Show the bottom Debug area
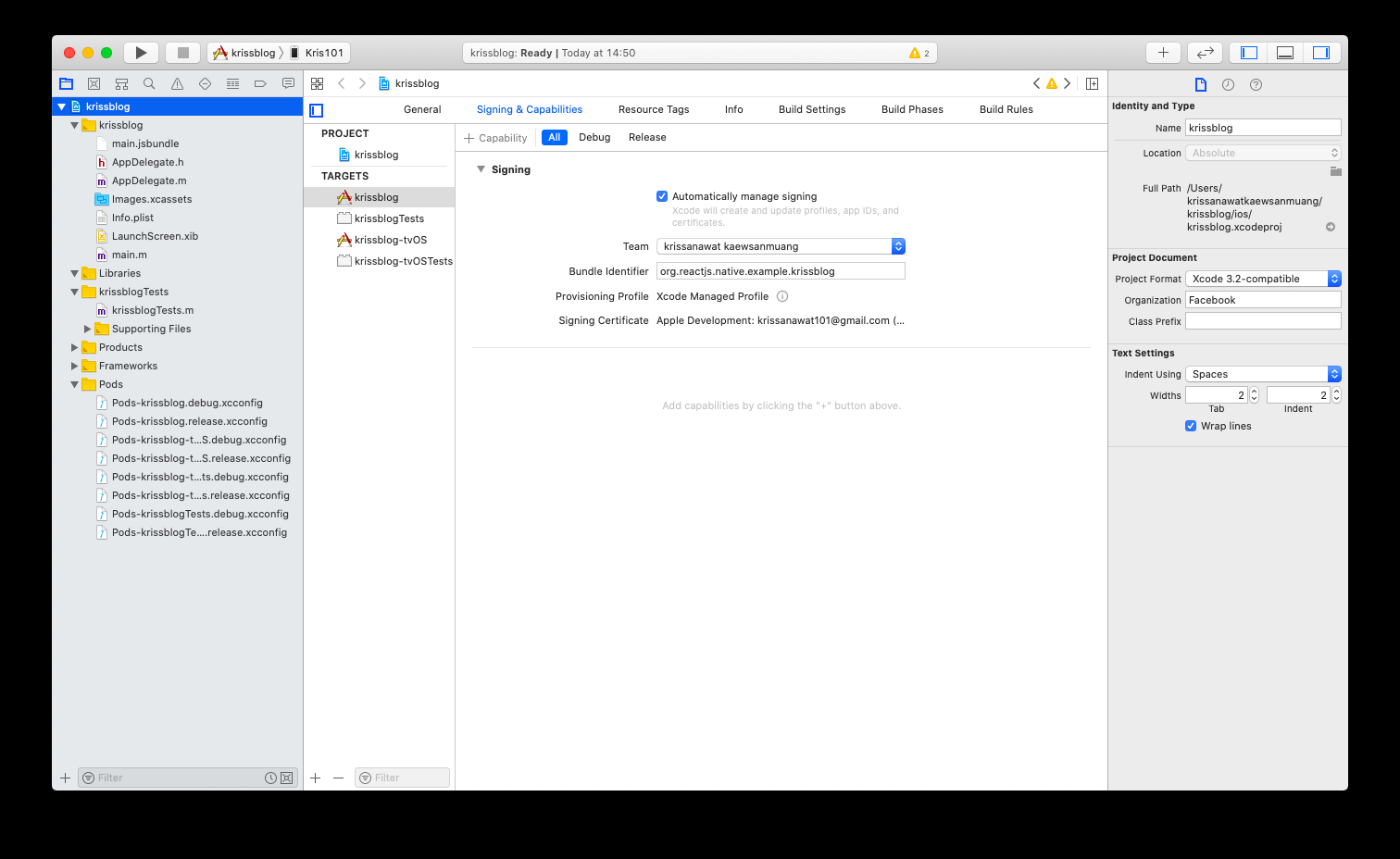Screen dimensions: 1400x859 (x=1285, y=53)
